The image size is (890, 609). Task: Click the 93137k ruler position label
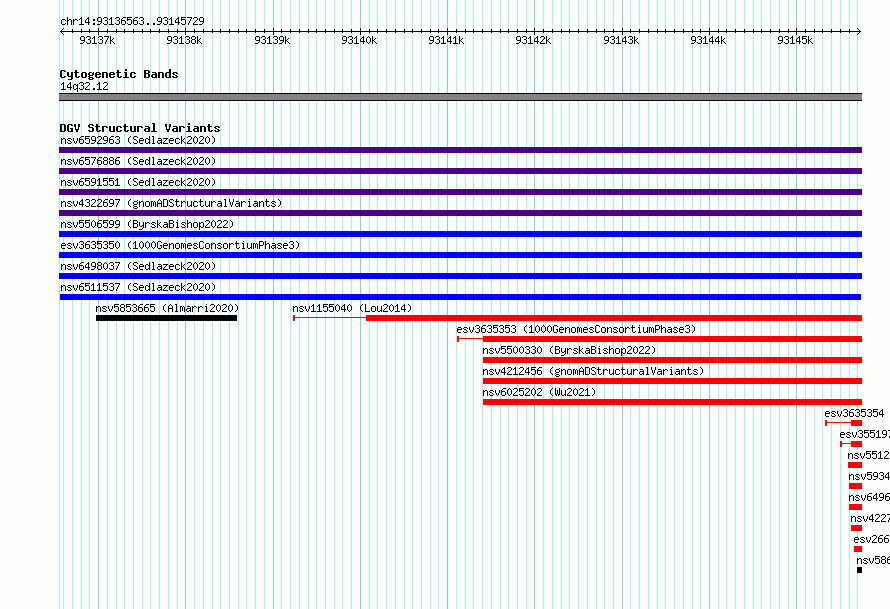(x=97, y=40)
